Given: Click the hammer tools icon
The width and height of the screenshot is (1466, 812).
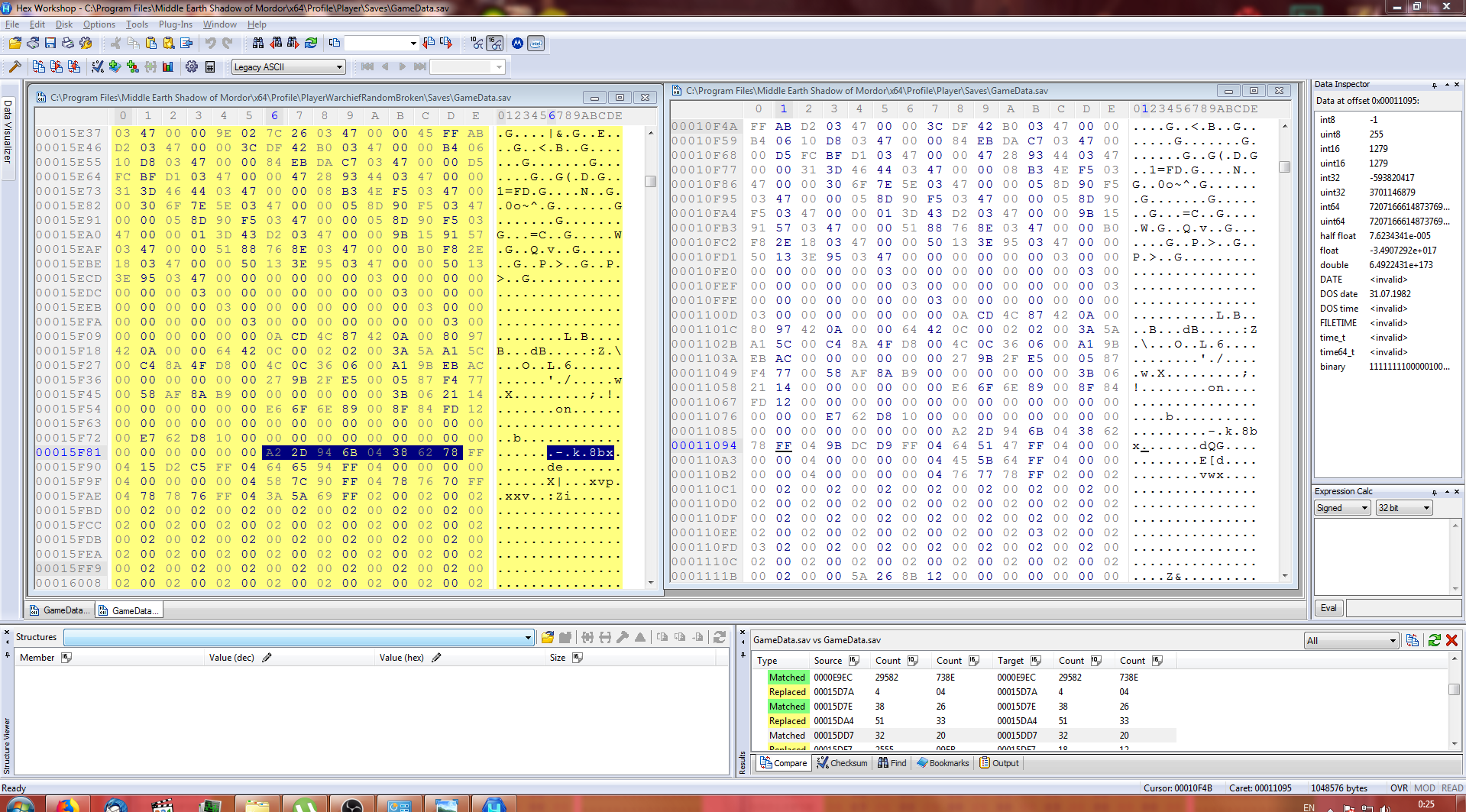Looking at the screenshot, I should pos(15,67).
